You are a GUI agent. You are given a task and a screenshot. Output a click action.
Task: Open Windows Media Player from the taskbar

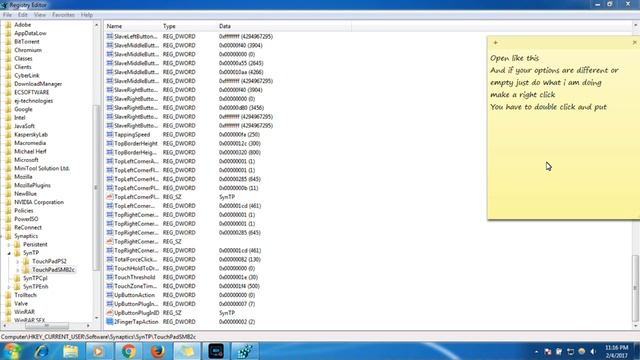pyautogui.click(x=99, y=351)
